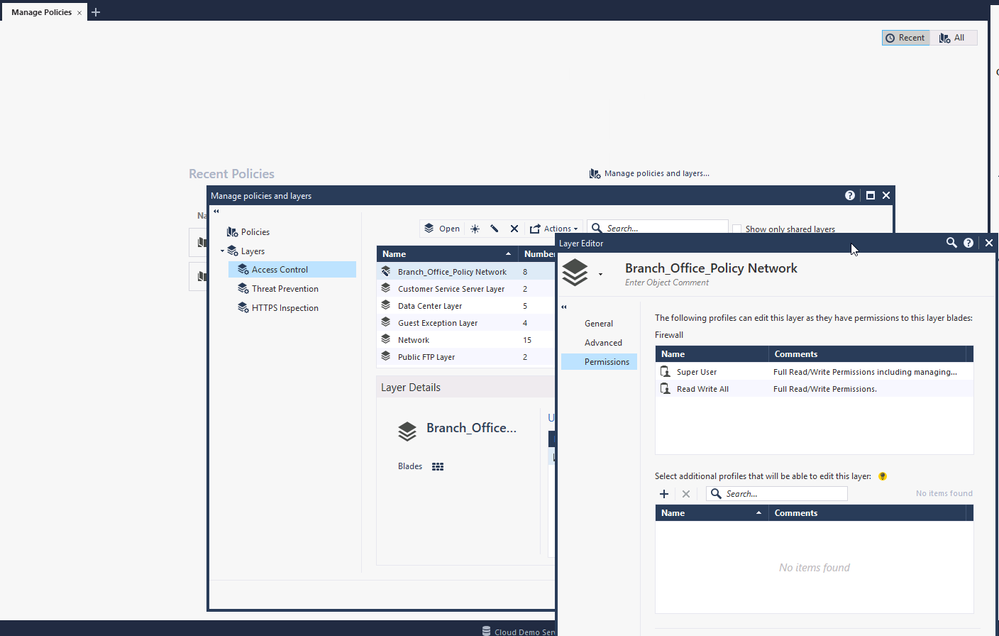The image size is (999, 636).
Task: Expand the layer icon dropdown arrow
Action: (x=601, y=273)
